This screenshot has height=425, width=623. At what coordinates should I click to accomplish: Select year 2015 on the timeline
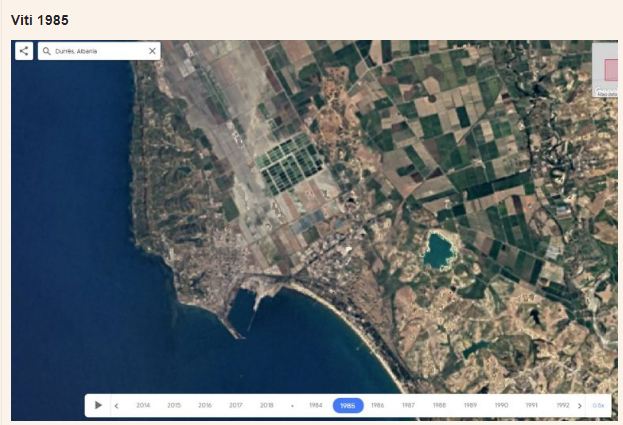174,405
